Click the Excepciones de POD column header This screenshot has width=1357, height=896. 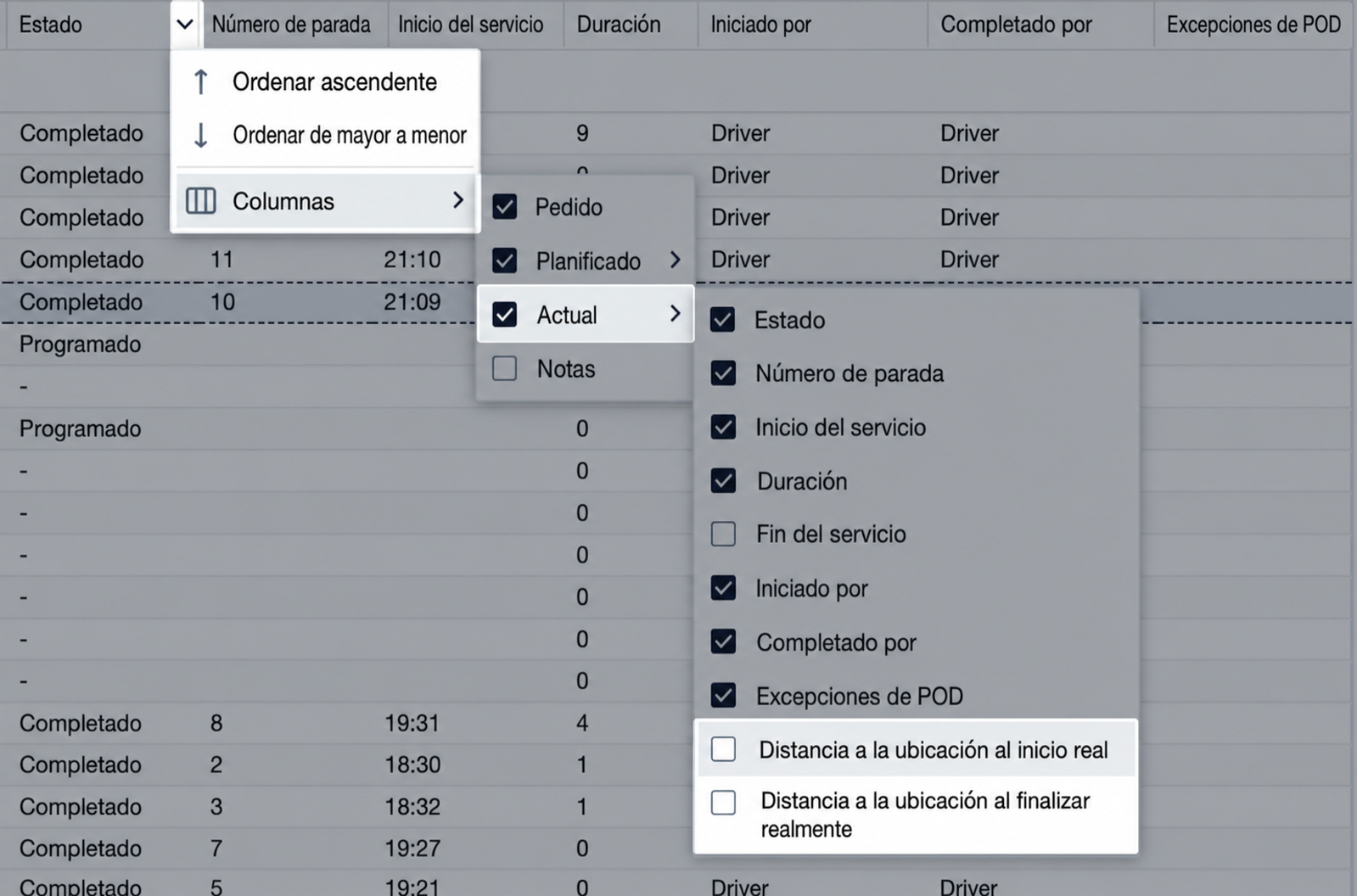click(x=1253, y=25)
